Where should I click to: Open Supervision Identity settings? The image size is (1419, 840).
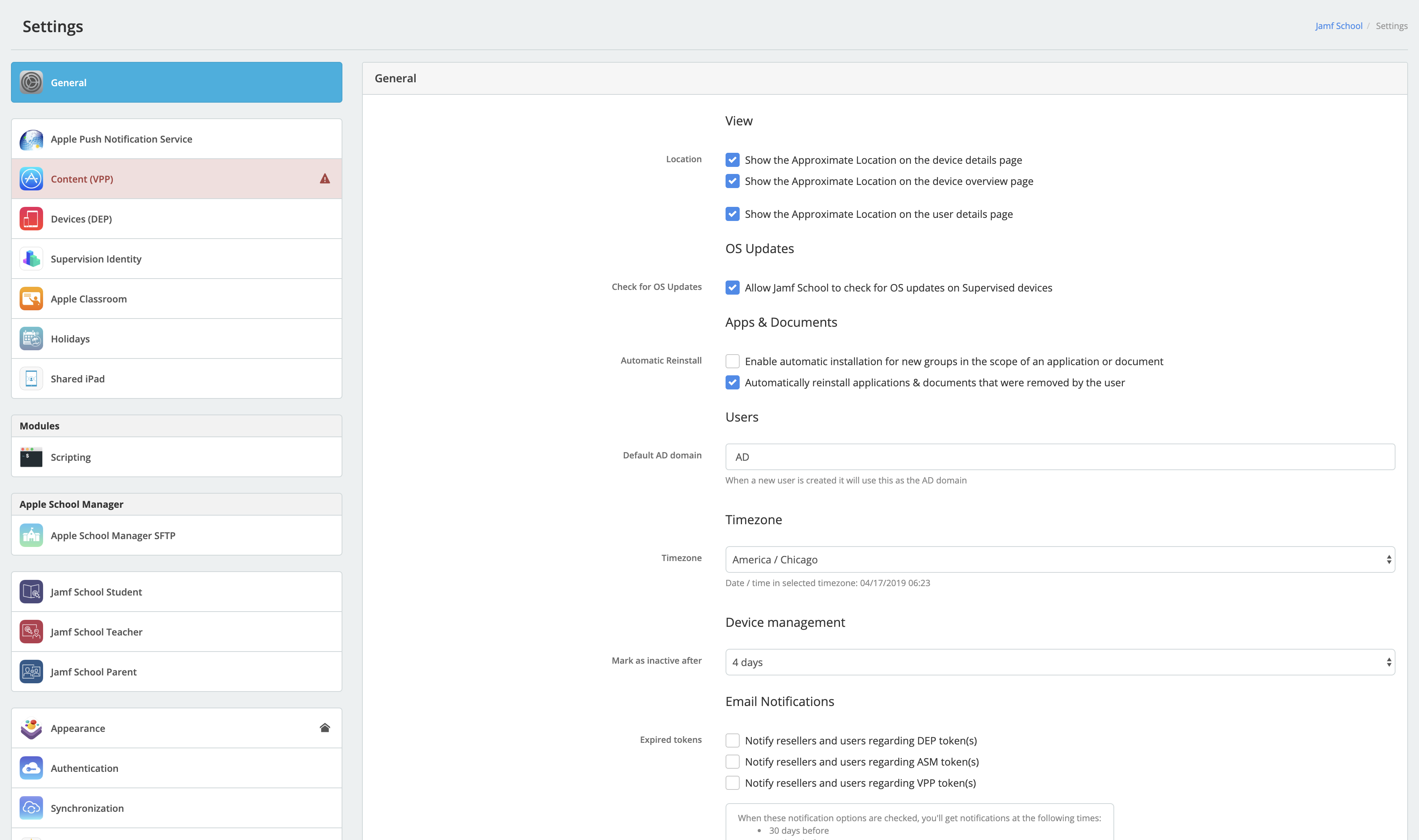[177, 259]
